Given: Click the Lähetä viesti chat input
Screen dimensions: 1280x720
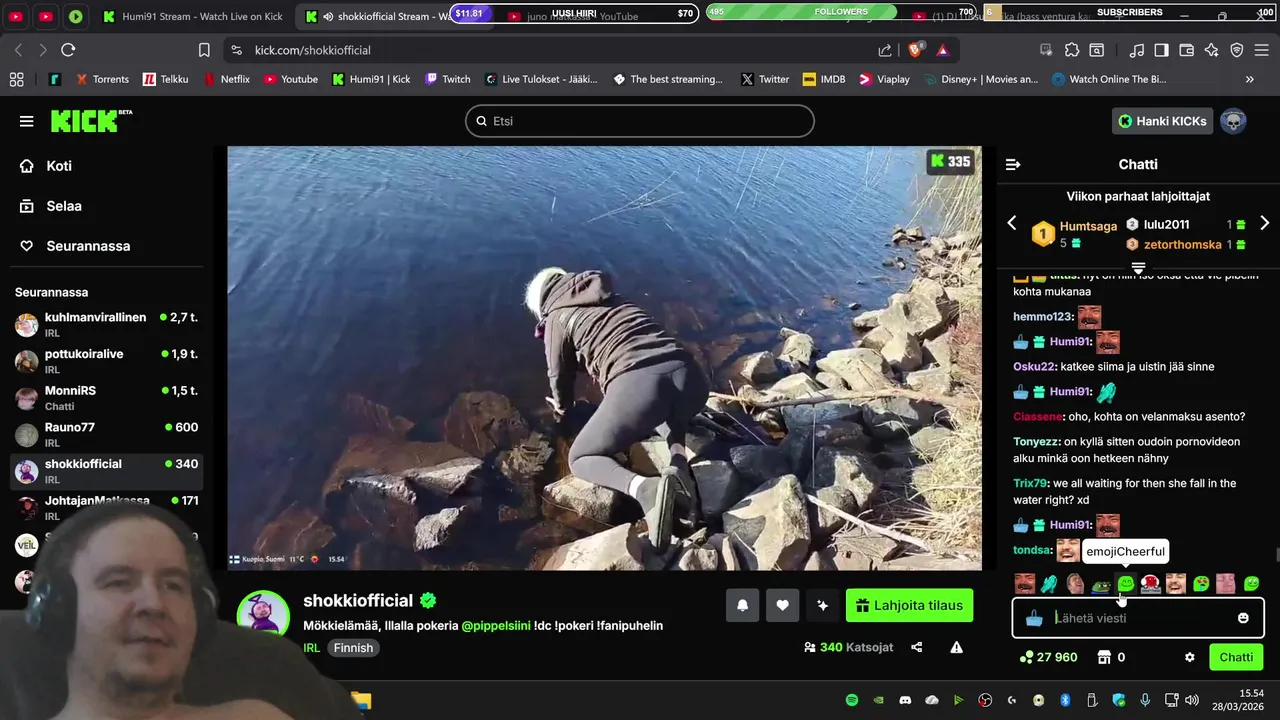Looking at the screenshot, I should click(x=1140, y=618).
